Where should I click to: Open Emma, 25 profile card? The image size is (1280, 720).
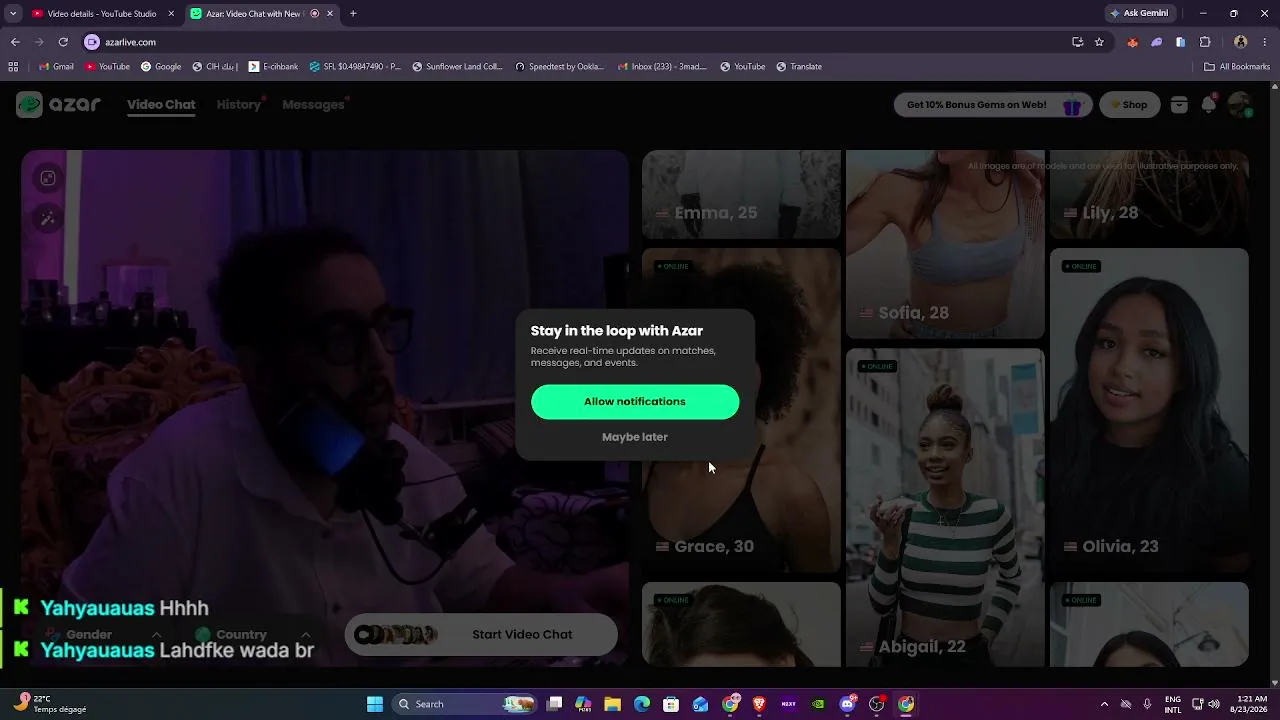click(x=741, y=195)
